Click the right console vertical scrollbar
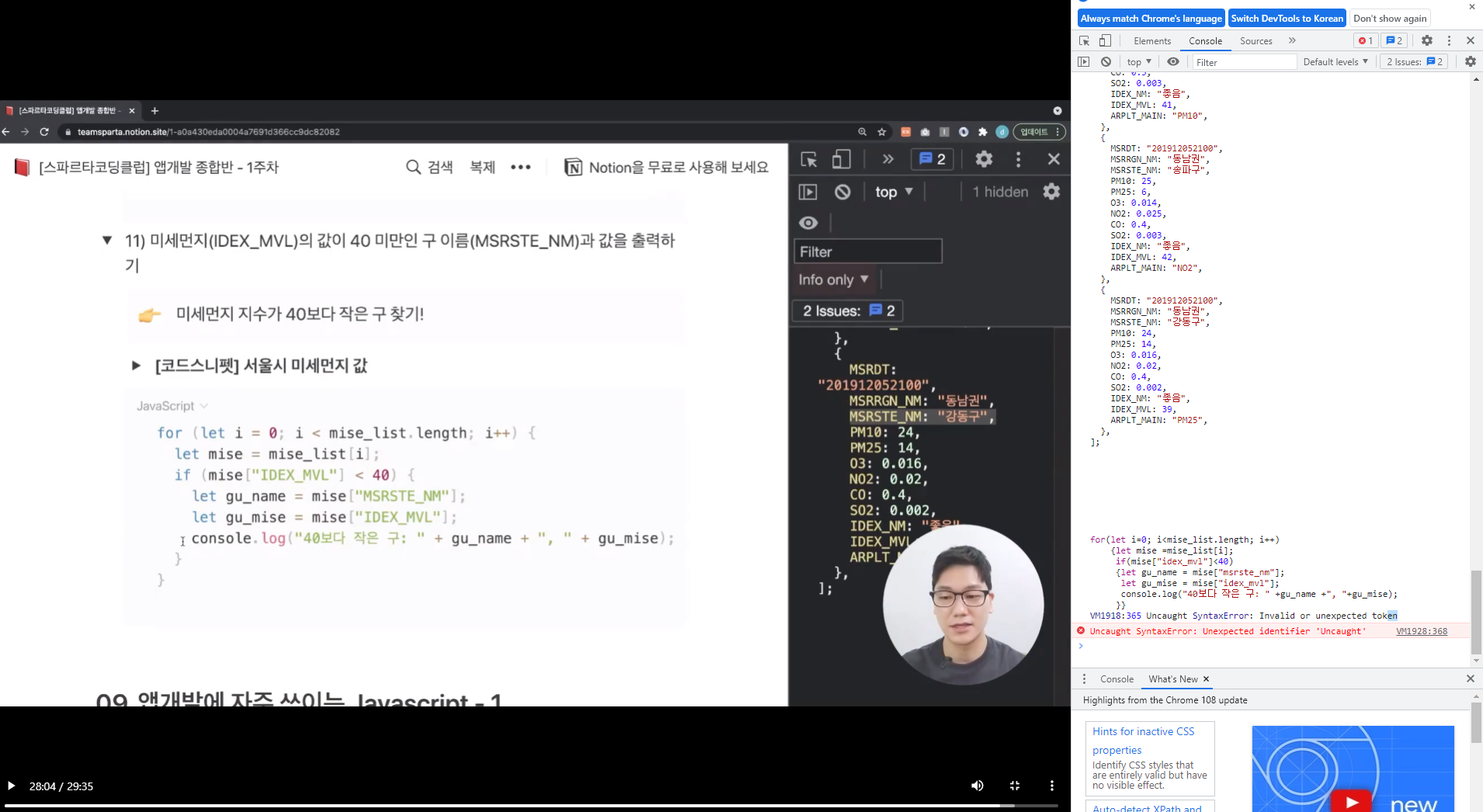 coord(1476,611)
